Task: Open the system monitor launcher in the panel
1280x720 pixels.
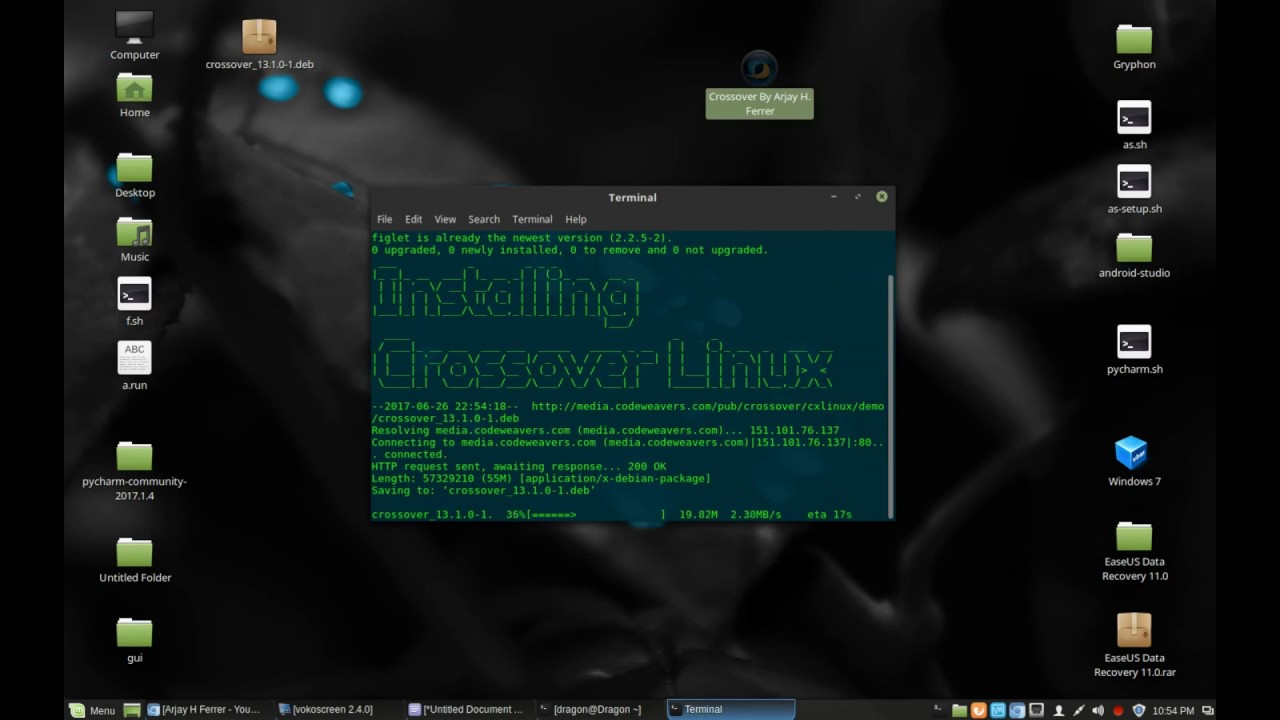Action: click(x=998, y=710)
